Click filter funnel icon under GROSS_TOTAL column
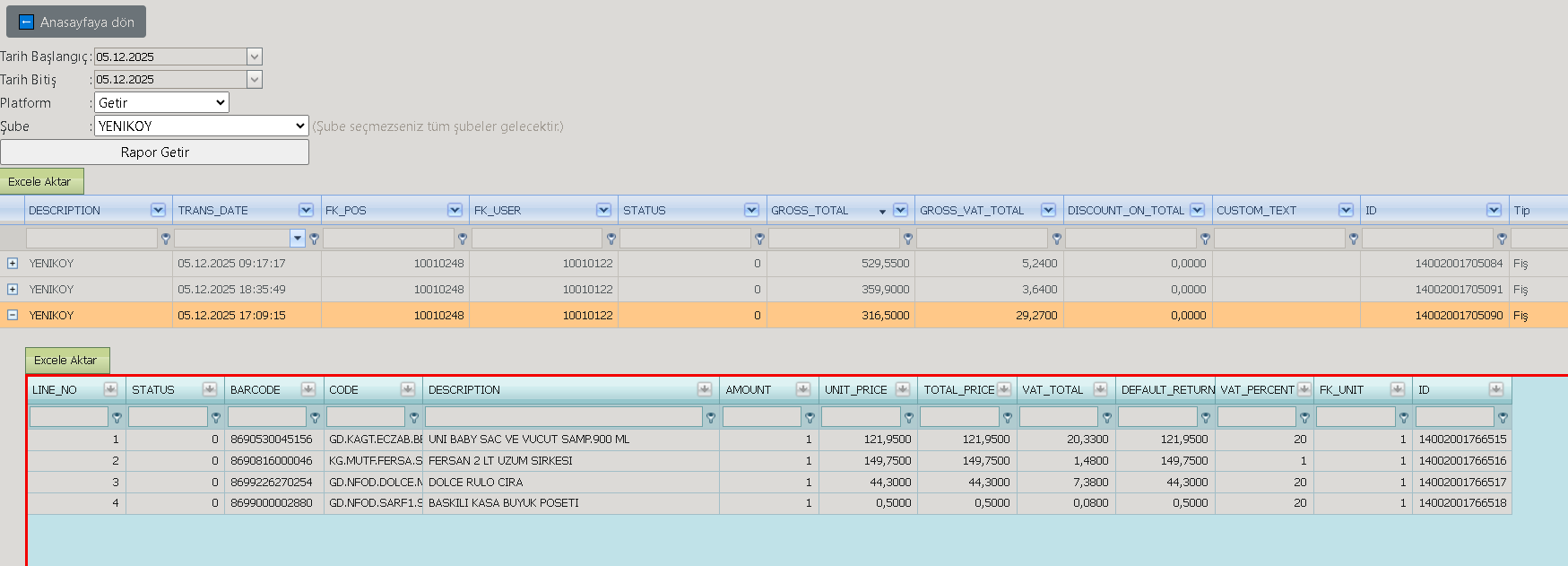The width and height of the screenshot is (1568, 566). [x=908, y=239]
